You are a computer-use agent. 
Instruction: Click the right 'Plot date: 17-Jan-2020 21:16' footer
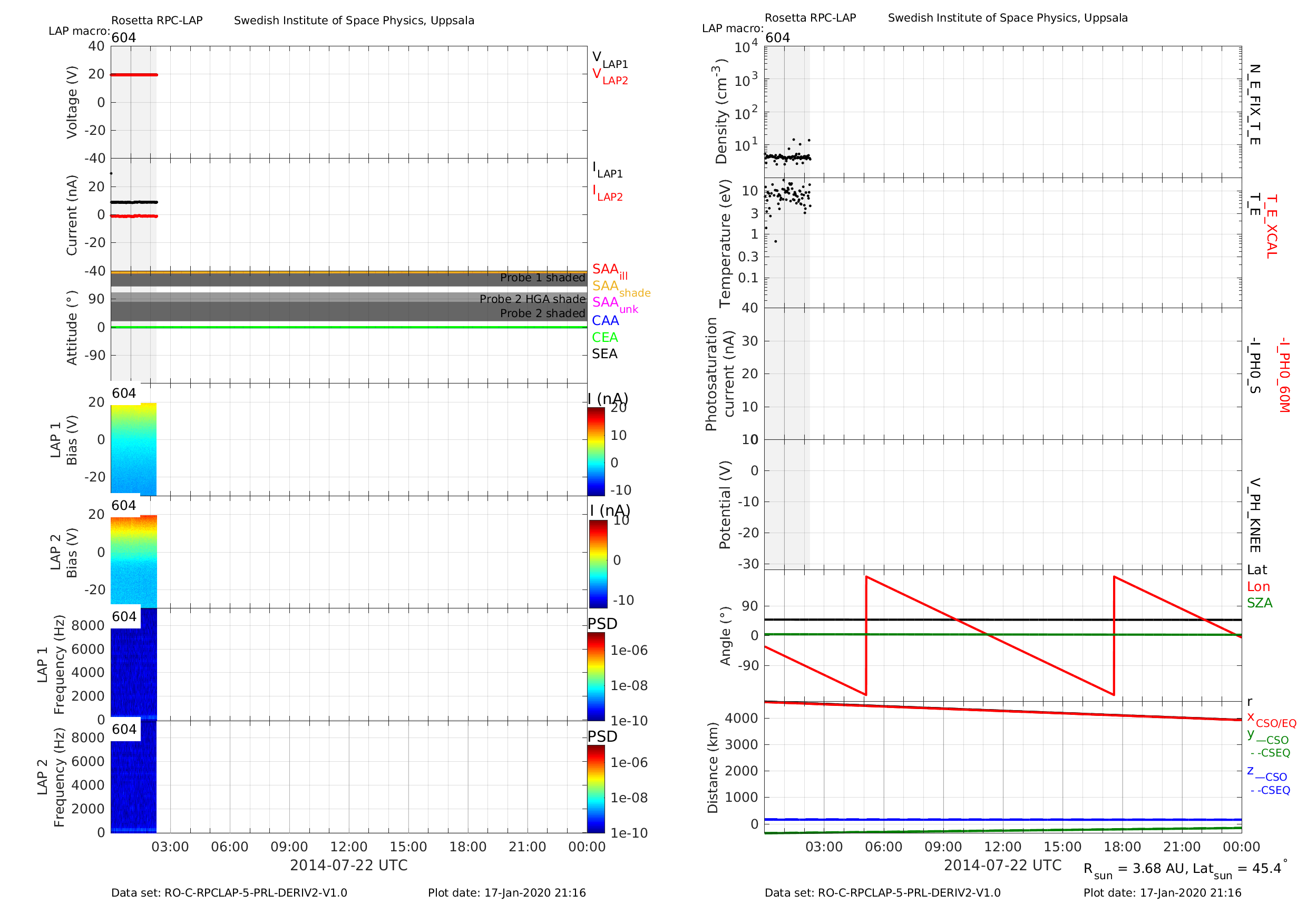(1162, 893)
